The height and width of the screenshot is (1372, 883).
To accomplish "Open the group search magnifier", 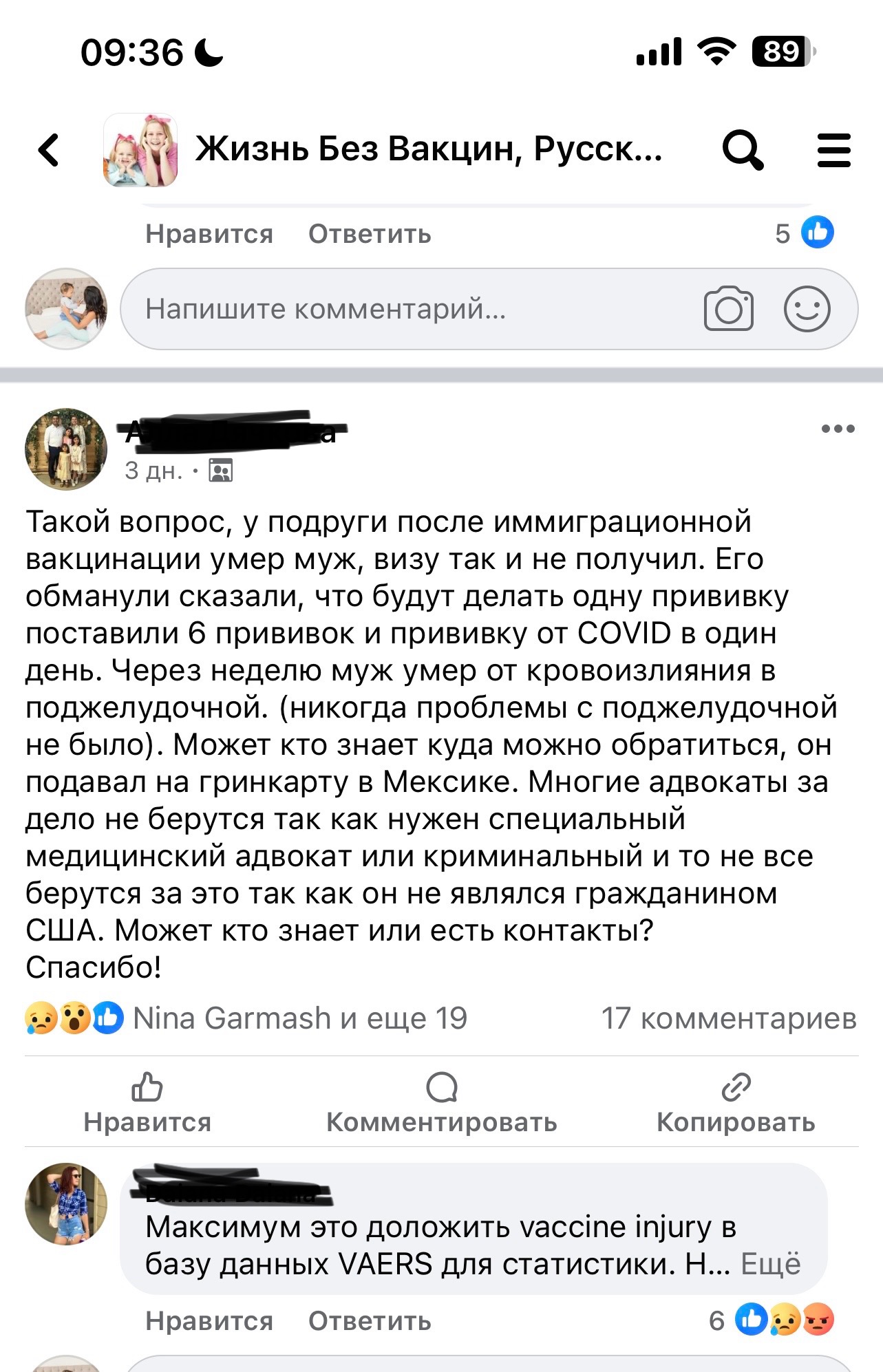I will (x=742, y=150).
